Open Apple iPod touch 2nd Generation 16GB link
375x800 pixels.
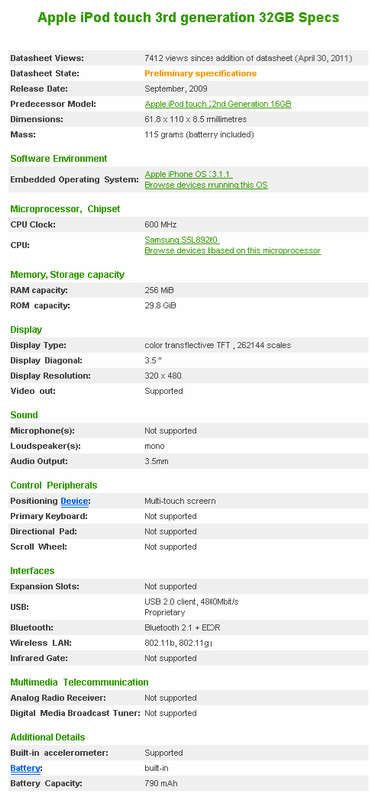(x=218, y=104)
